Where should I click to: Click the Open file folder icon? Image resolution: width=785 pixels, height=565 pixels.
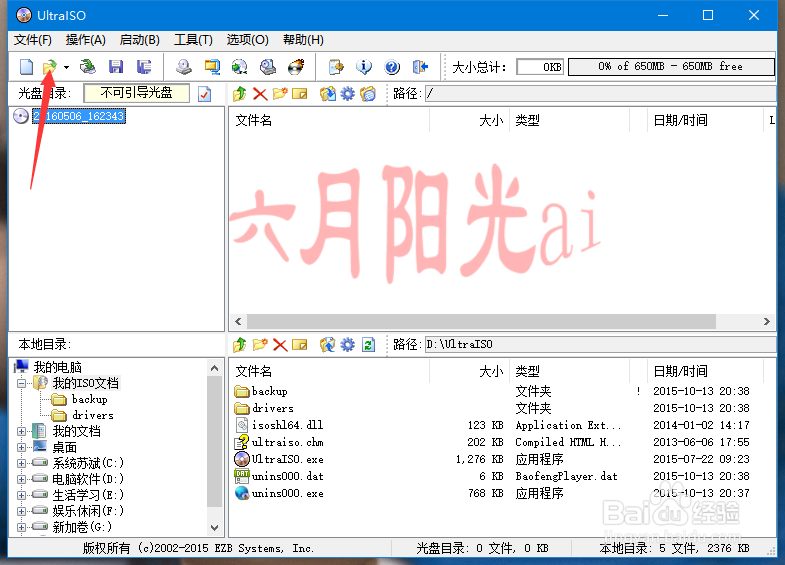[x=50, y=67]
